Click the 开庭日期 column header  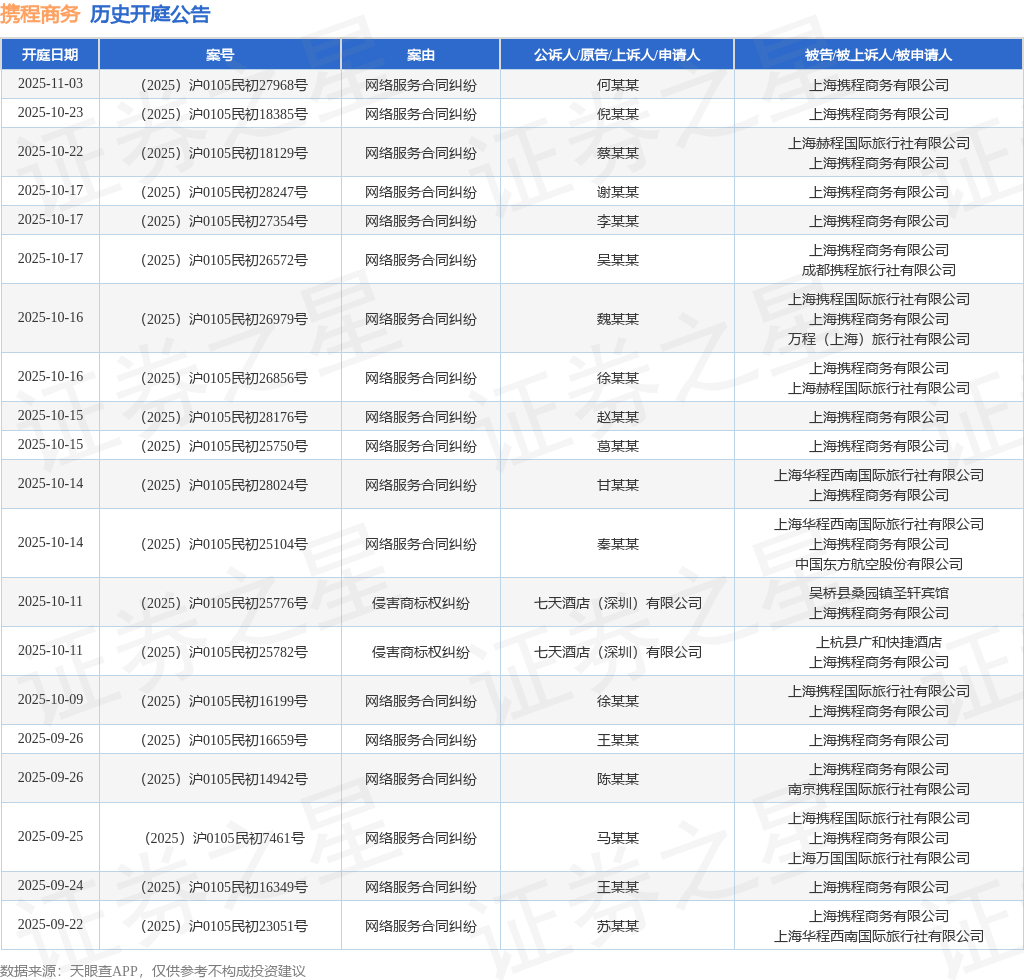[x=50, y=55]
